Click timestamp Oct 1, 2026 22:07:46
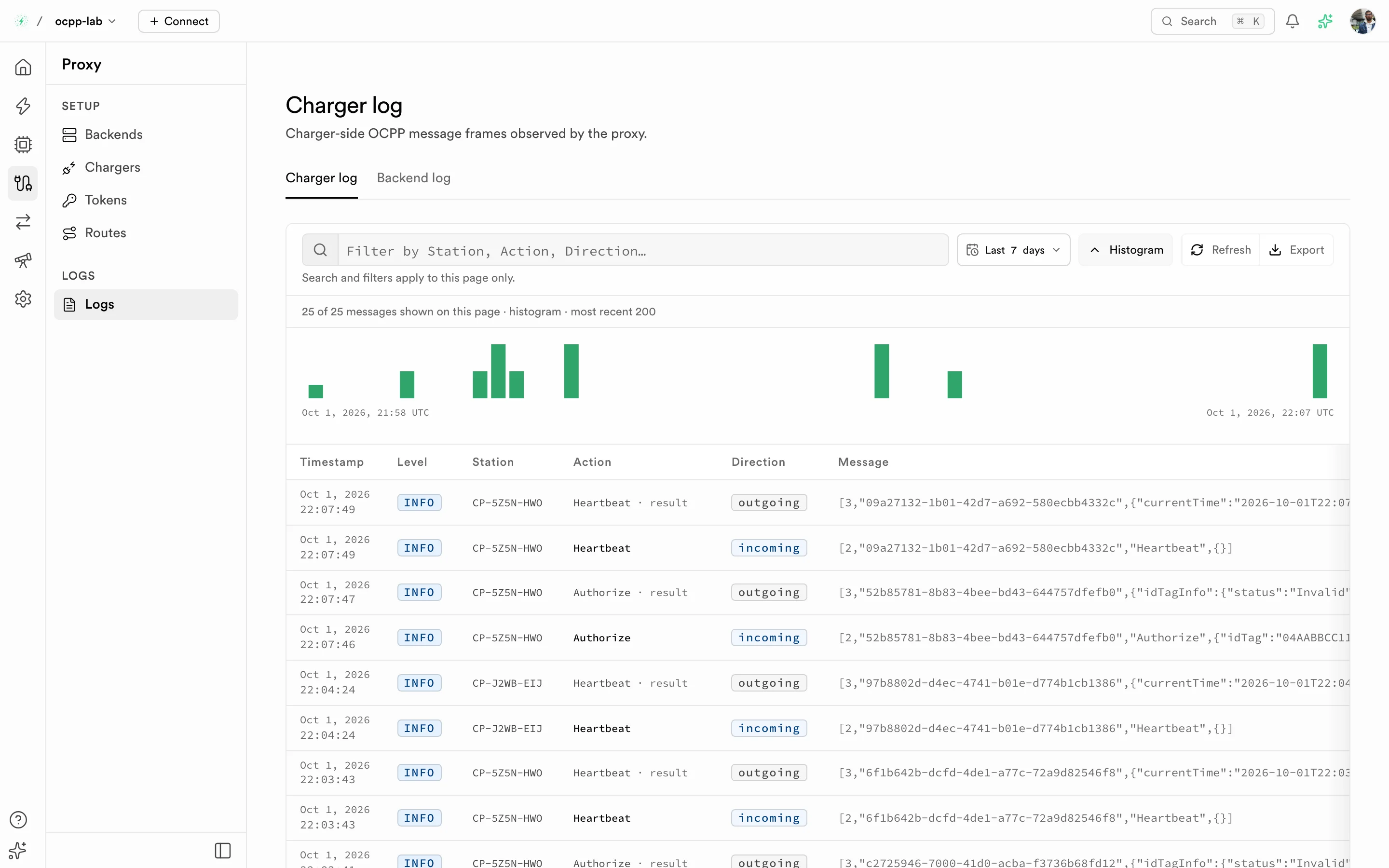Screen dimensions: 1389x868 [x=335, y=637]
